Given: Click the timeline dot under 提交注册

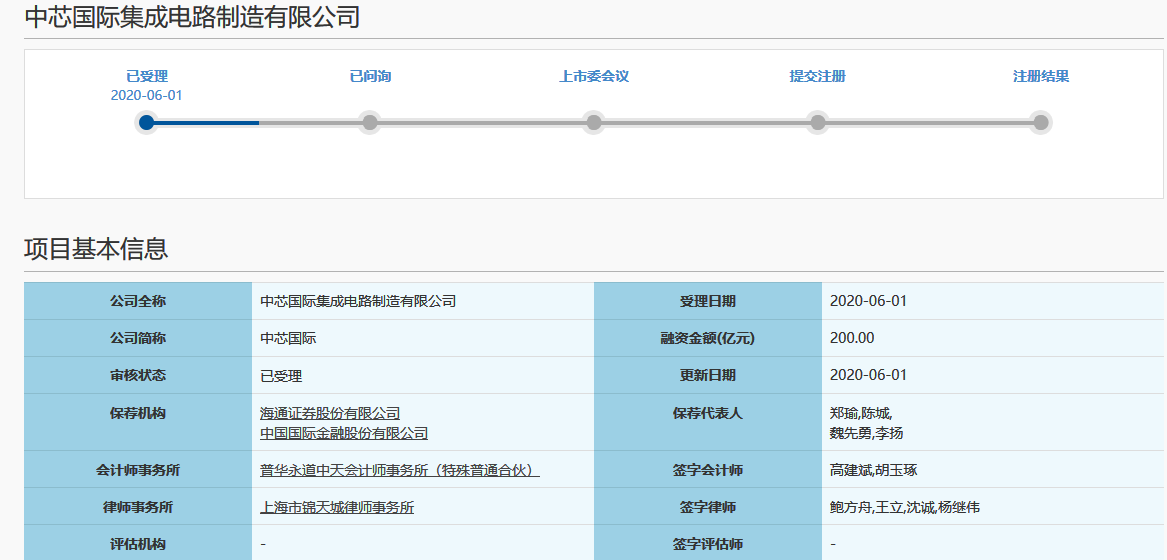Looking at the screenshot, I should coord(817,122).
